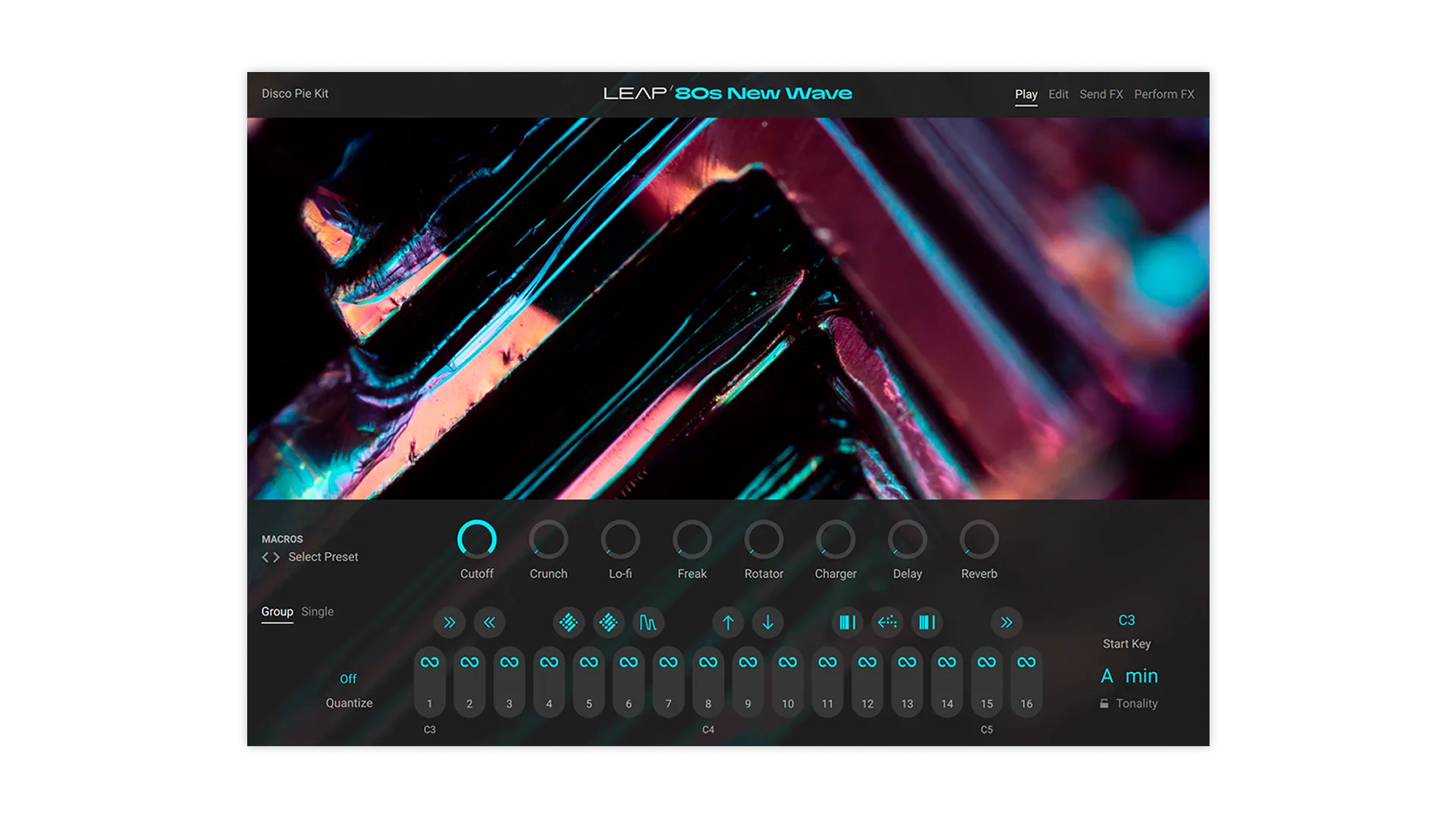This screenshot has width=1456, height=819.
Task: Turn the Cutoff macro knob
Action: [477, 540]
